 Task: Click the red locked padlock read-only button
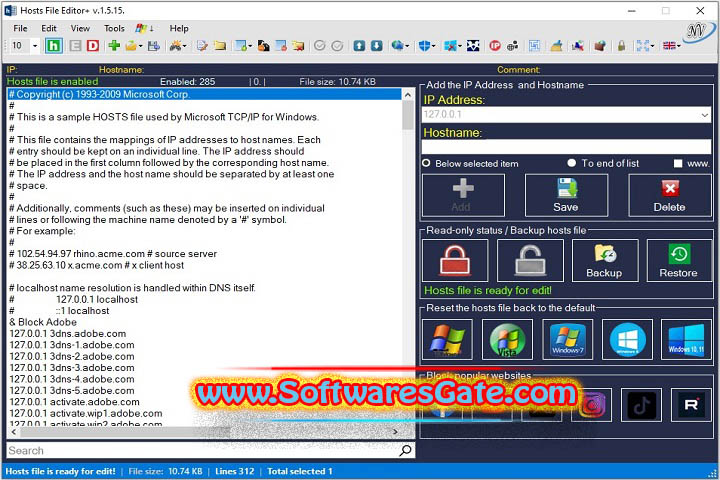pyautogui.click(x=455, y=260)
